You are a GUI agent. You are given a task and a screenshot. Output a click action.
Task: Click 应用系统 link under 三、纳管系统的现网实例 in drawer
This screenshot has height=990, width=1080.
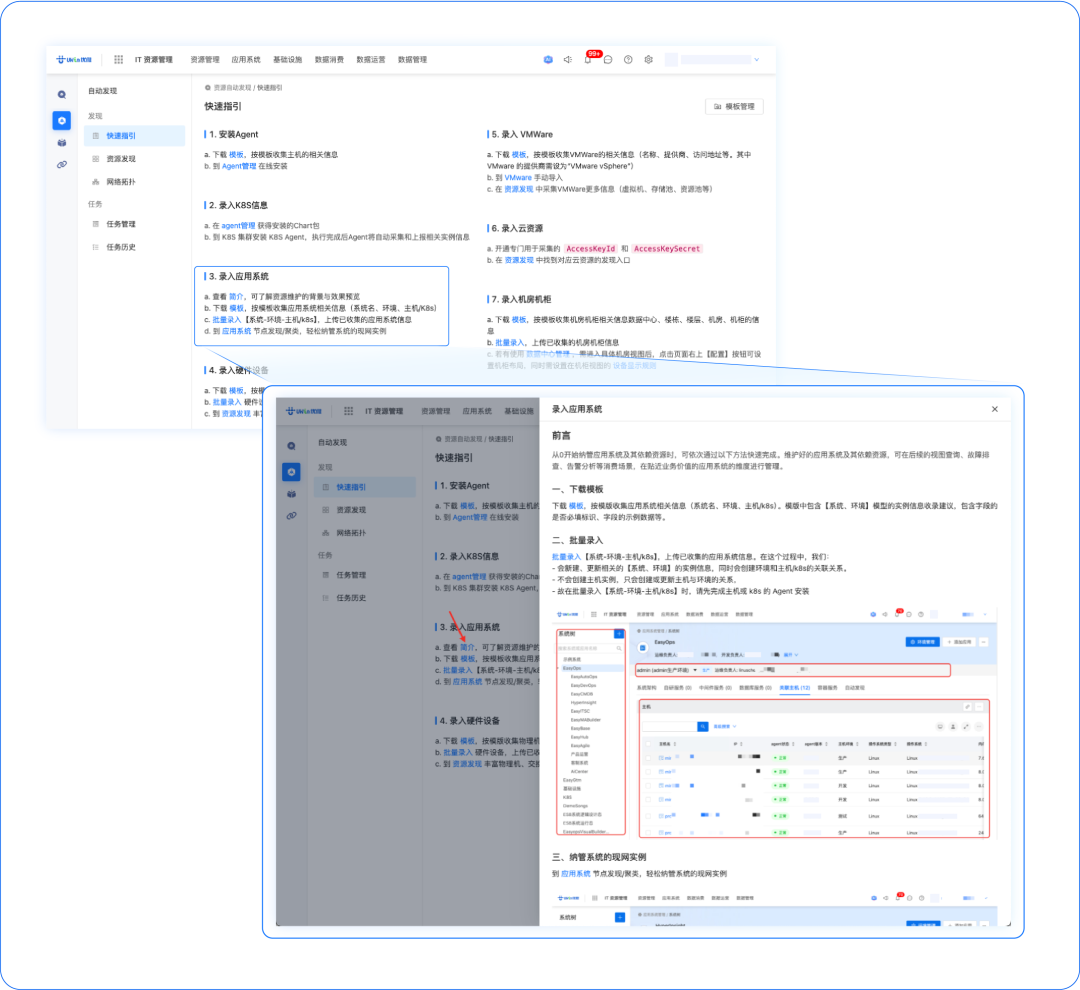click(x=576, y=874)
